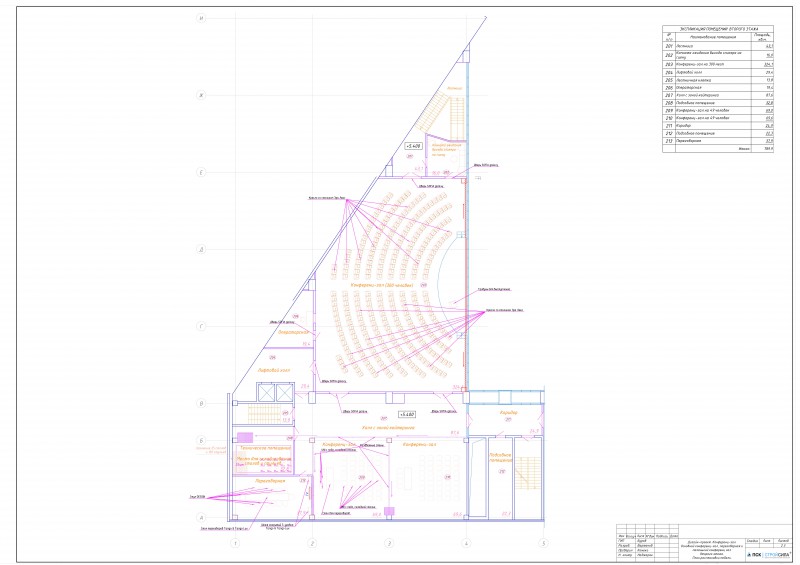The height and width of the screenshot is (565, 800).
Task: Click grid axis bubble "Д" on the left
Action: pyautogui.click(x=201, y=250)
